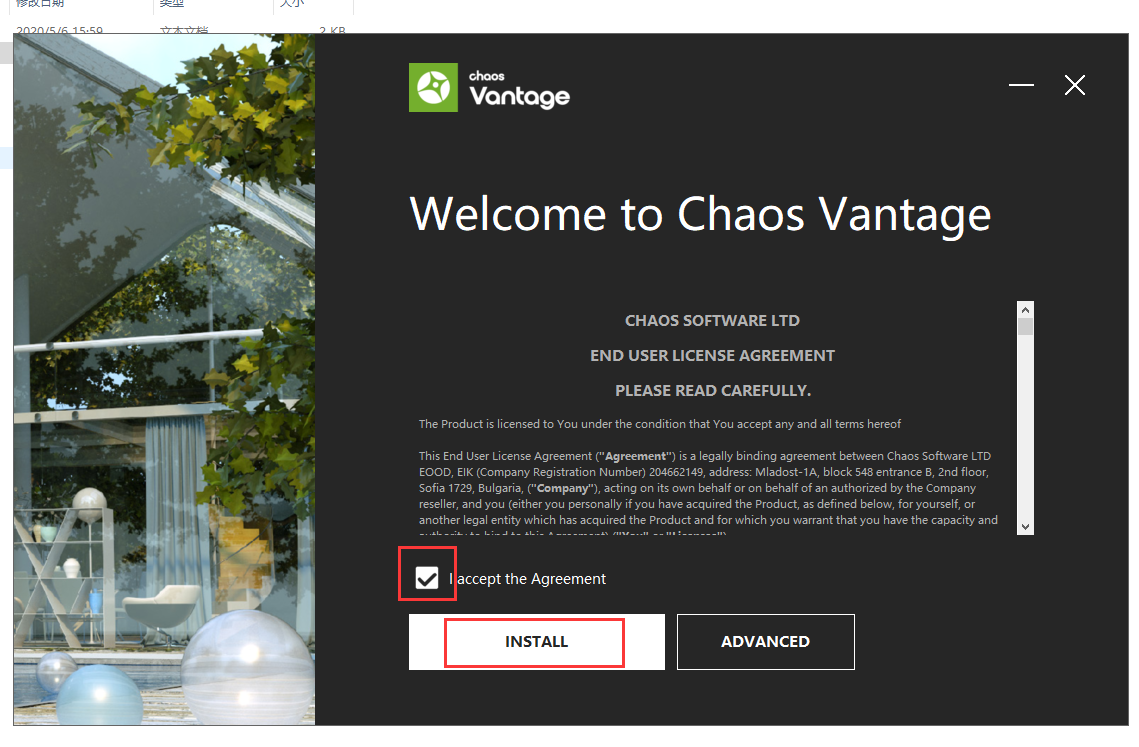Click the 'Welcome to Chaos Vantage' heading
This screenshot has width=1139, height=747.
pyautogui.click(x=700, y=214)
